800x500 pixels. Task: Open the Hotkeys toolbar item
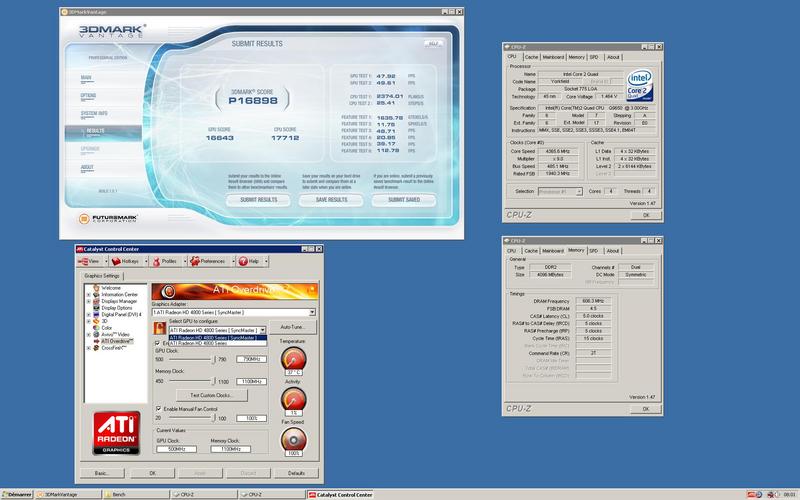point(126,261)
